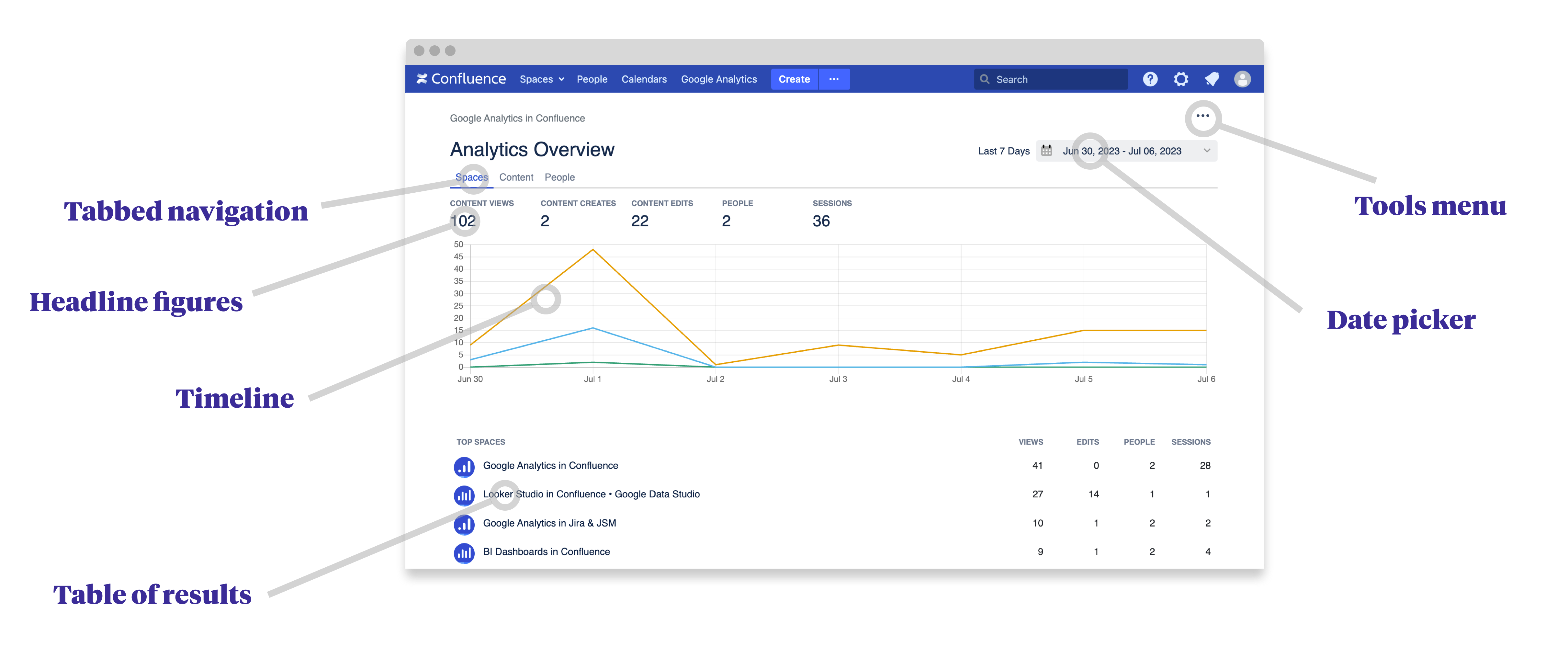Click the Confluence logo in header
Viewport: 1568px width, 647px height.
[461, 79]
